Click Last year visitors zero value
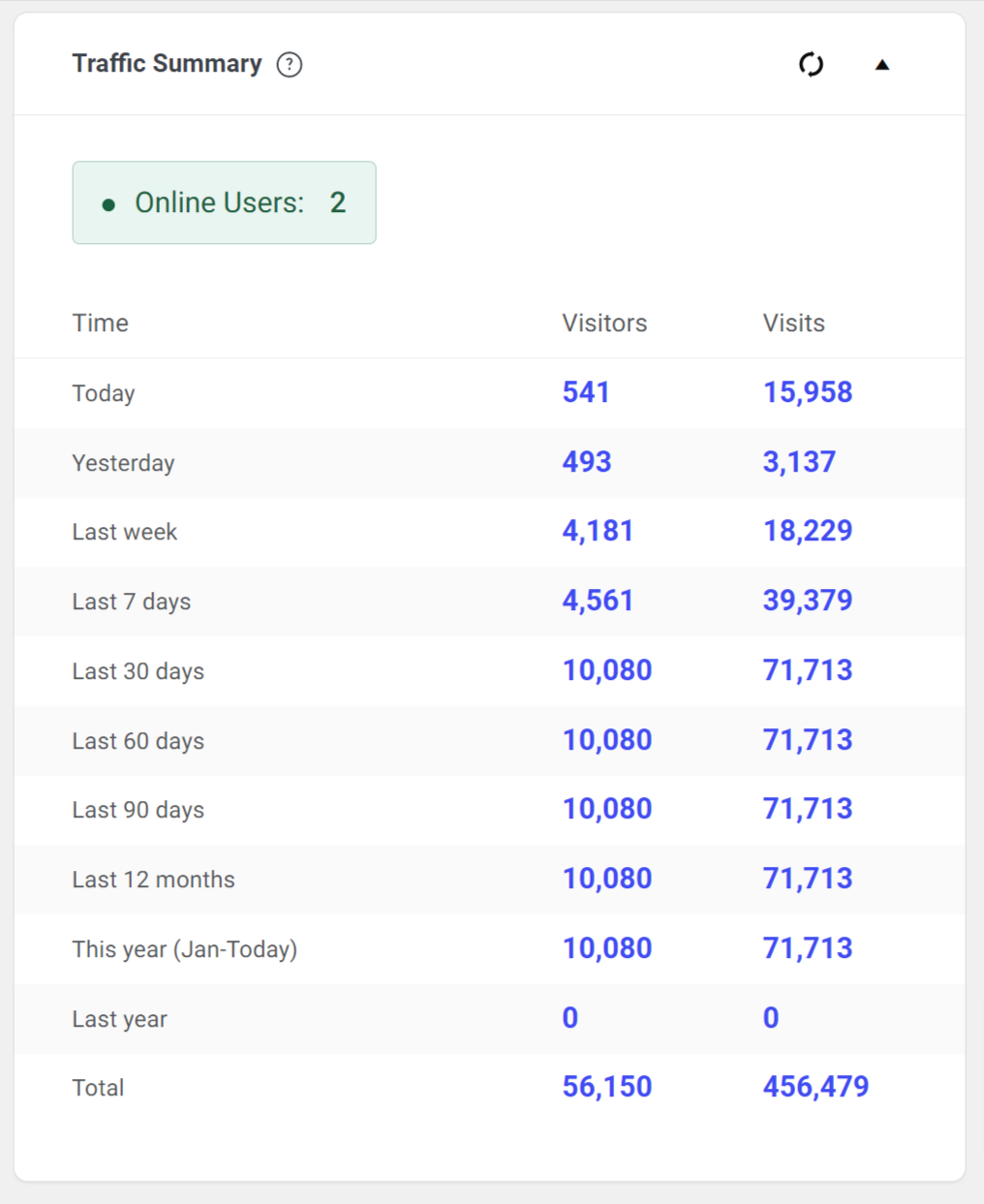The height and width of the screenshot is (1204, 984). [x=570, y=1018]
